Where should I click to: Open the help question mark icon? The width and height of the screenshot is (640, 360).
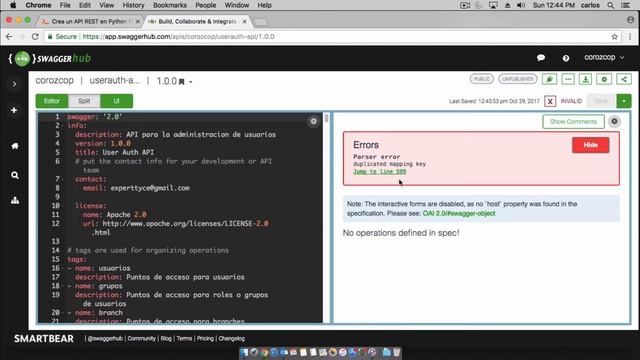(566, 58)
